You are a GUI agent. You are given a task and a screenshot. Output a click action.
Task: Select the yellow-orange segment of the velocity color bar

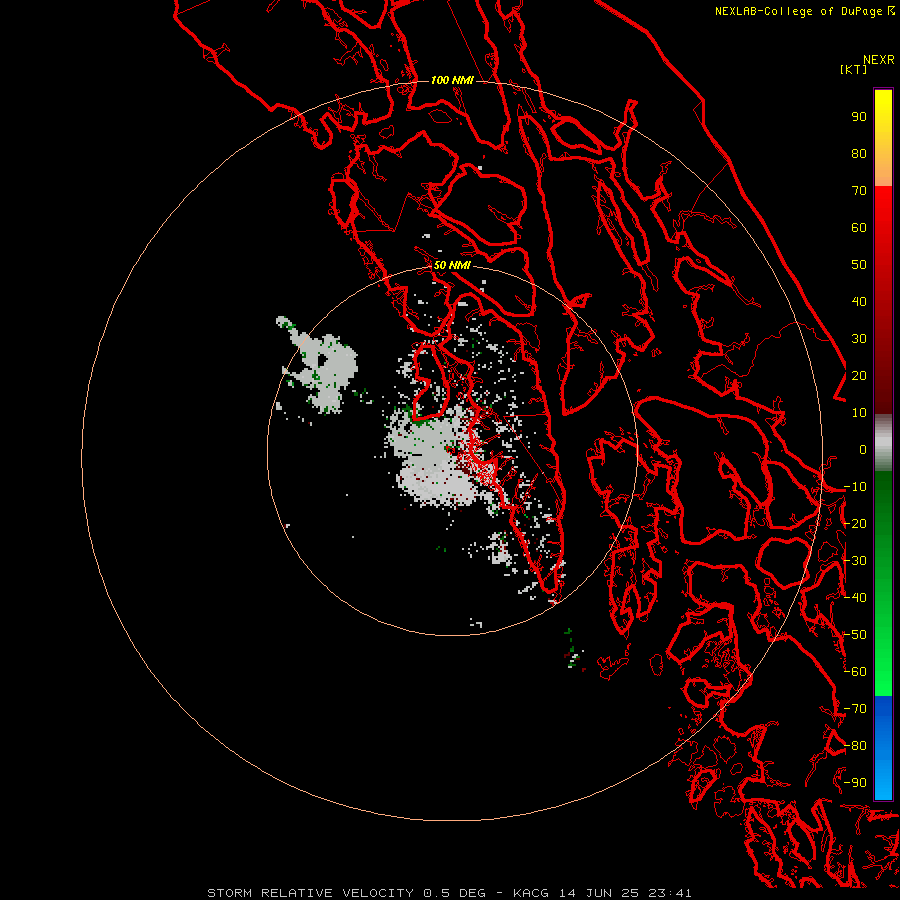click(x=883, y=138)
